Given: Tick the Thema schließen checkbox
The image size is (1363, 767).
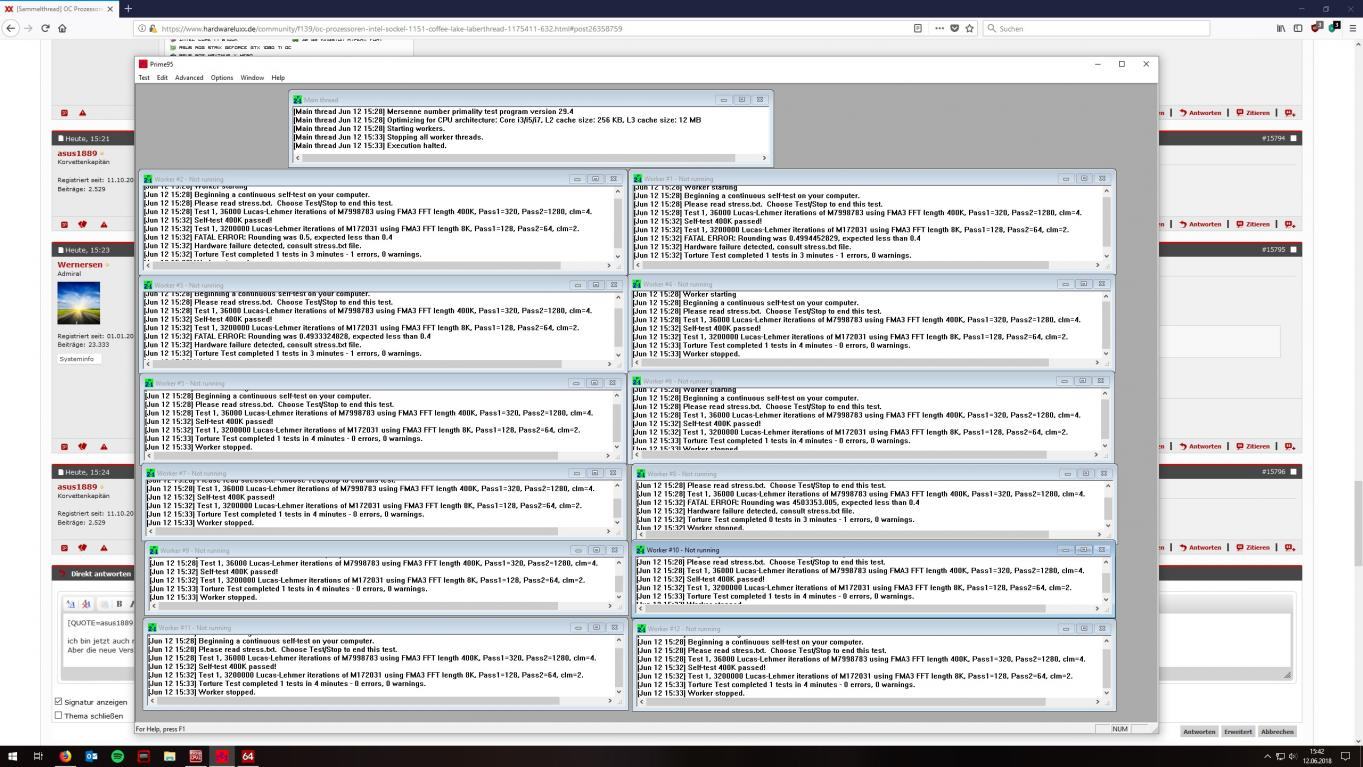Looking at the screenshot, I should pyautogui.click(x=58, y=715).
